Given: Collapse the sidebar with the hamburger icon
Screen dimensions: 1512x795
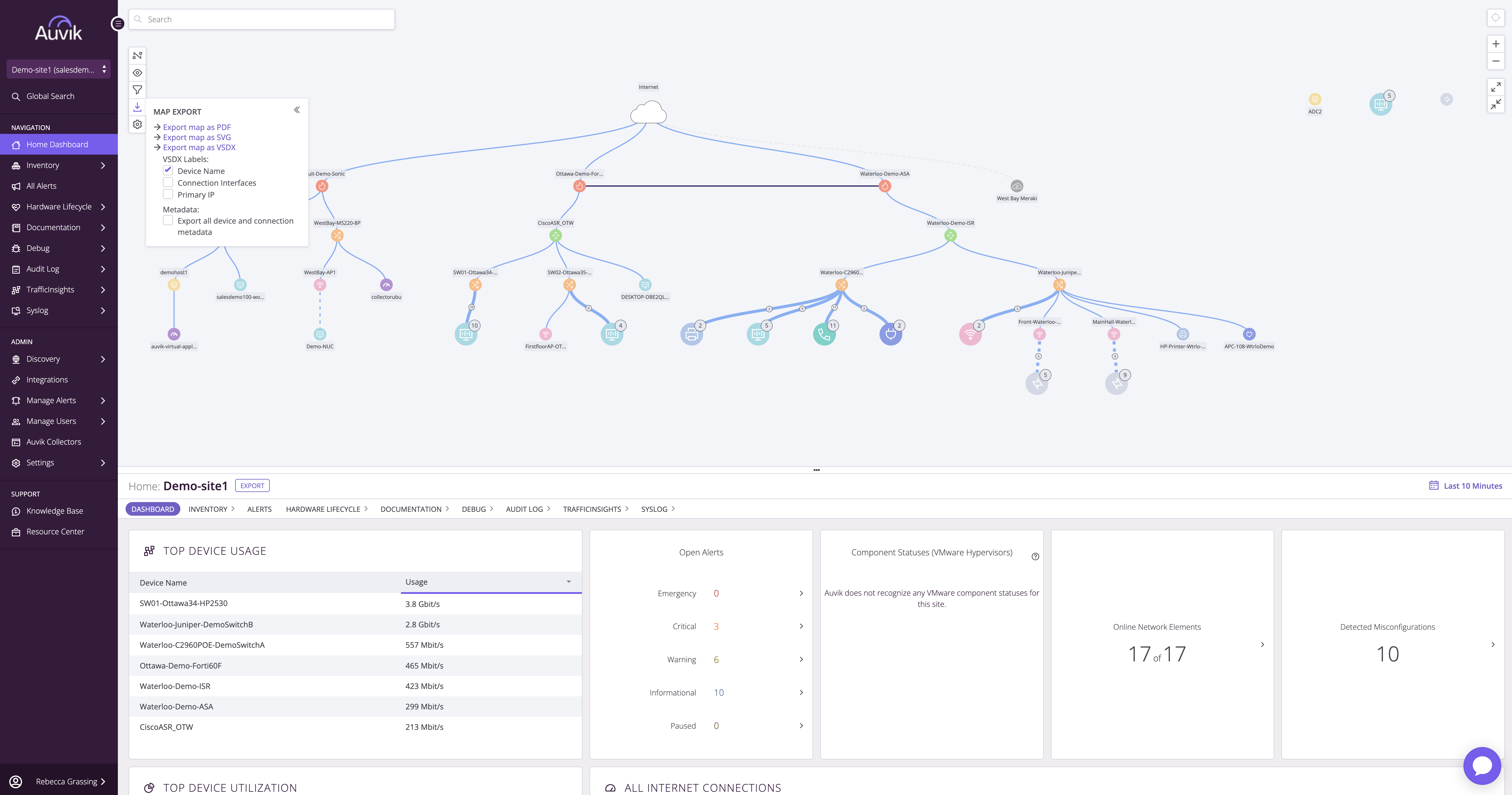Looking at the screenshot, I should (117, 24).
